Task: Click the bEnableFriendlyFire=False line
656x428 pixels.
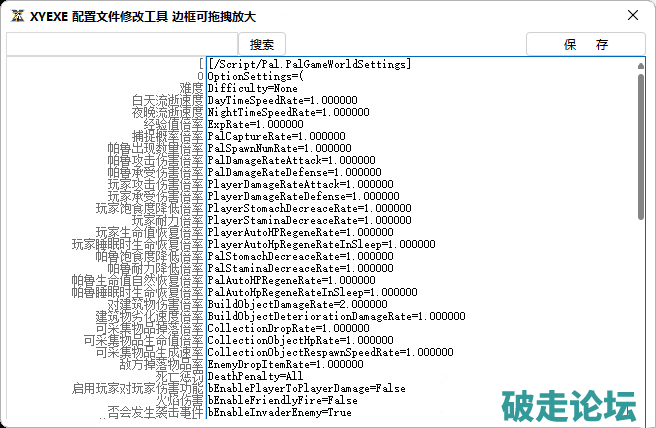Action: [268, 400]
